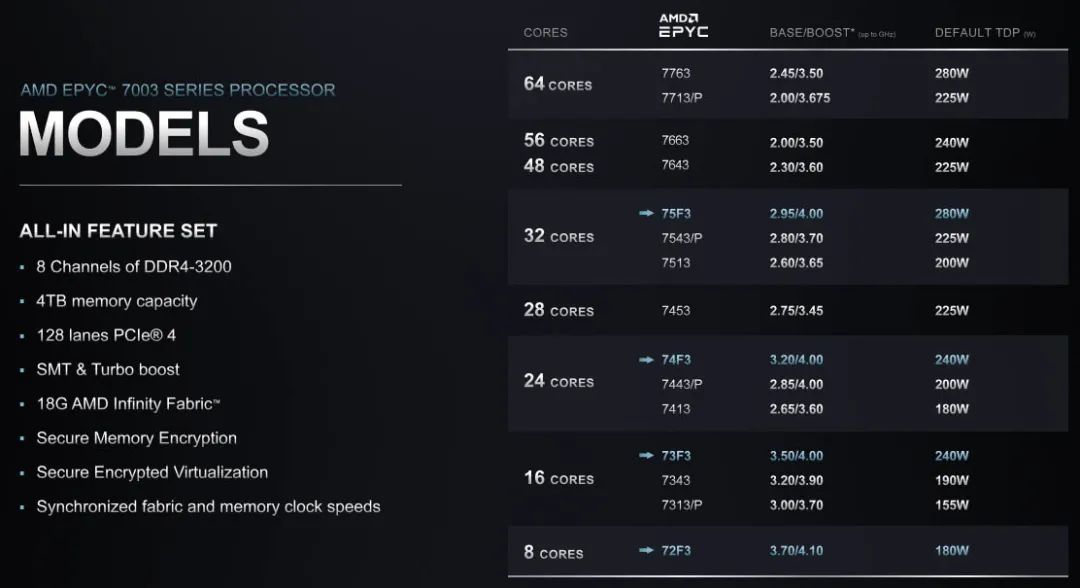The height and width of the screenshot is (588, 1080).
Task: Select the CORES column header
Action: tap(546, 32)
